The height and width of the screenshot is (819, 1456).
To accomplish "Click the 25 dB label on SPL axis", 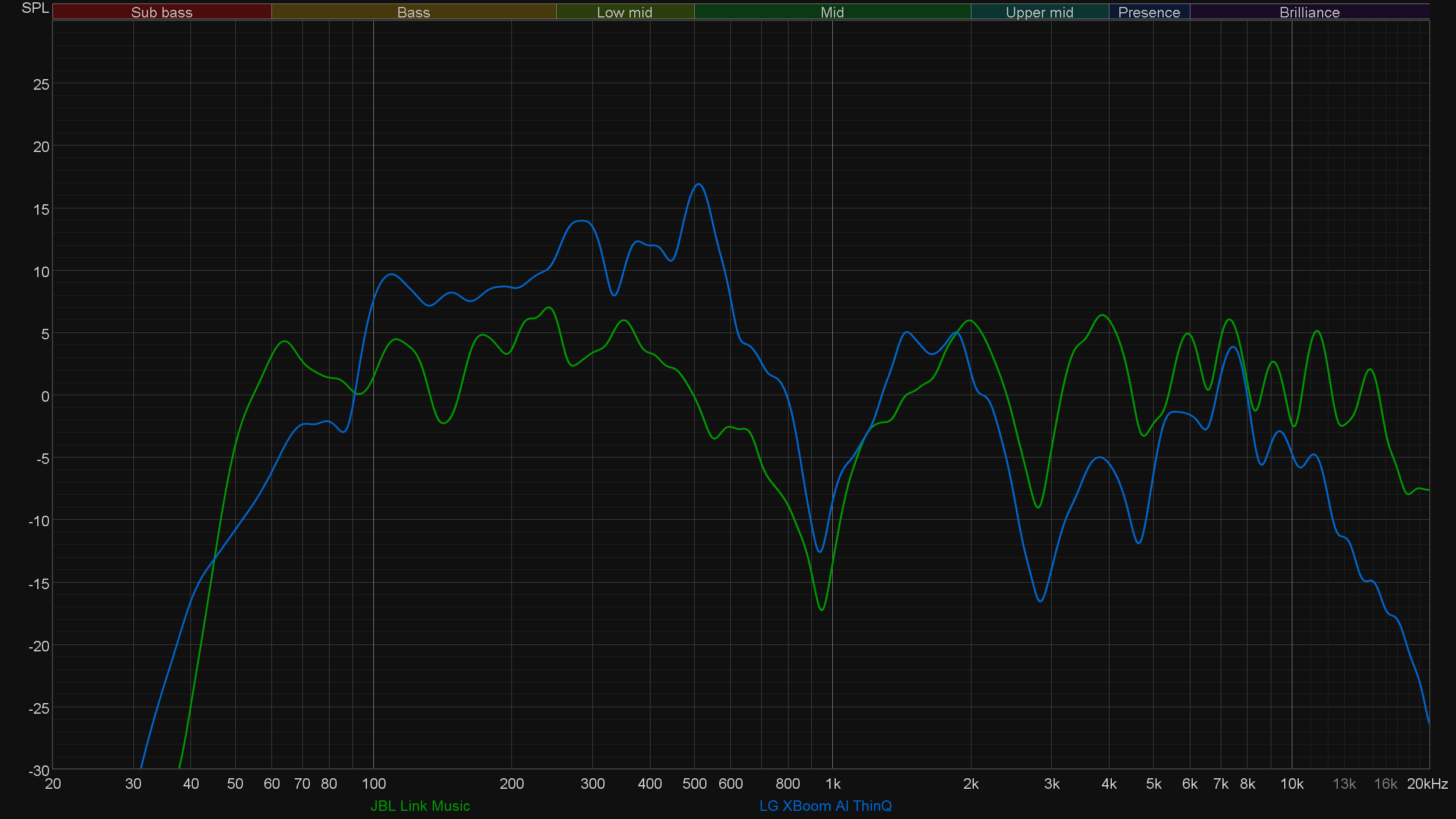I will (x=41, y=84).
